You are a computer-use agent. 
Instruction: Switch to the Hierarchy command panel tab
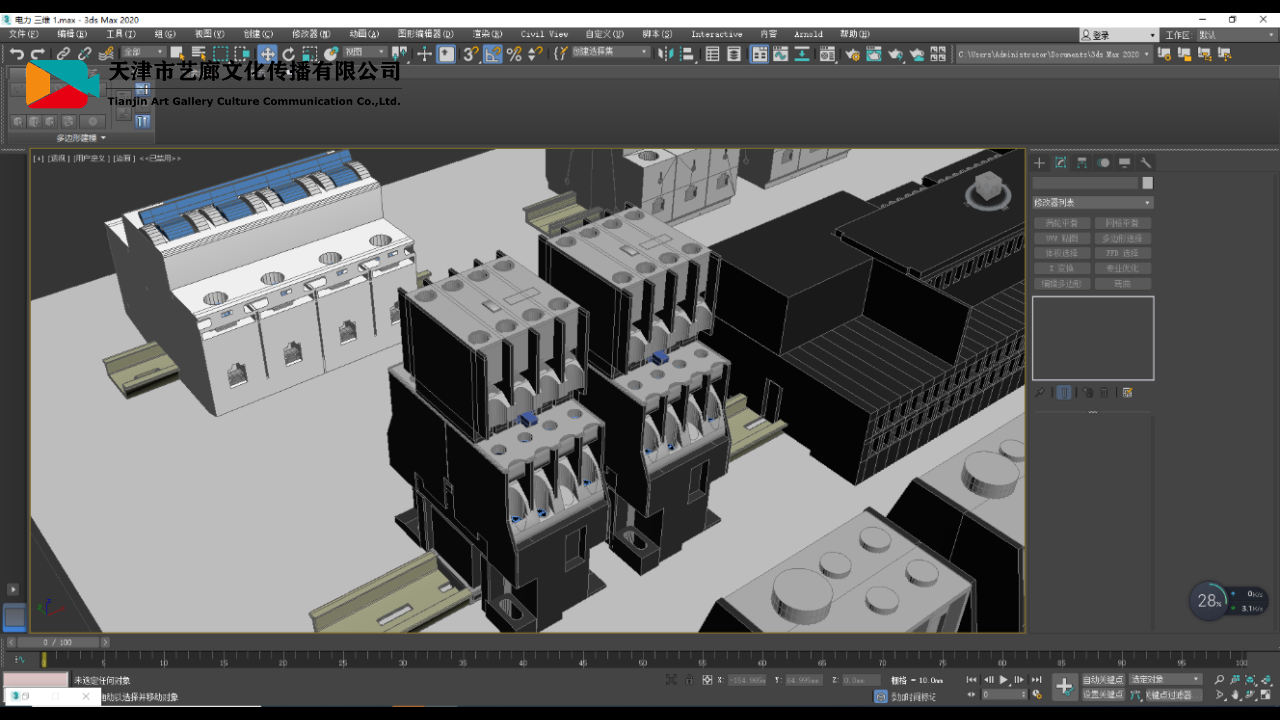1082,162
